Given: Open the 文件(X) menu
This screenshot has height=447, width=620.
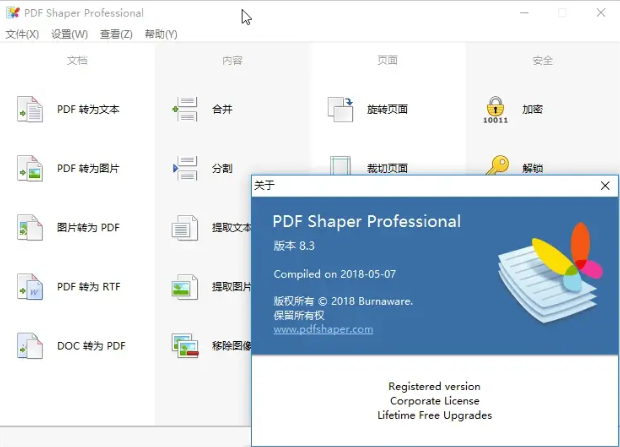Looking at the screenshot, I should coord(22,34).
